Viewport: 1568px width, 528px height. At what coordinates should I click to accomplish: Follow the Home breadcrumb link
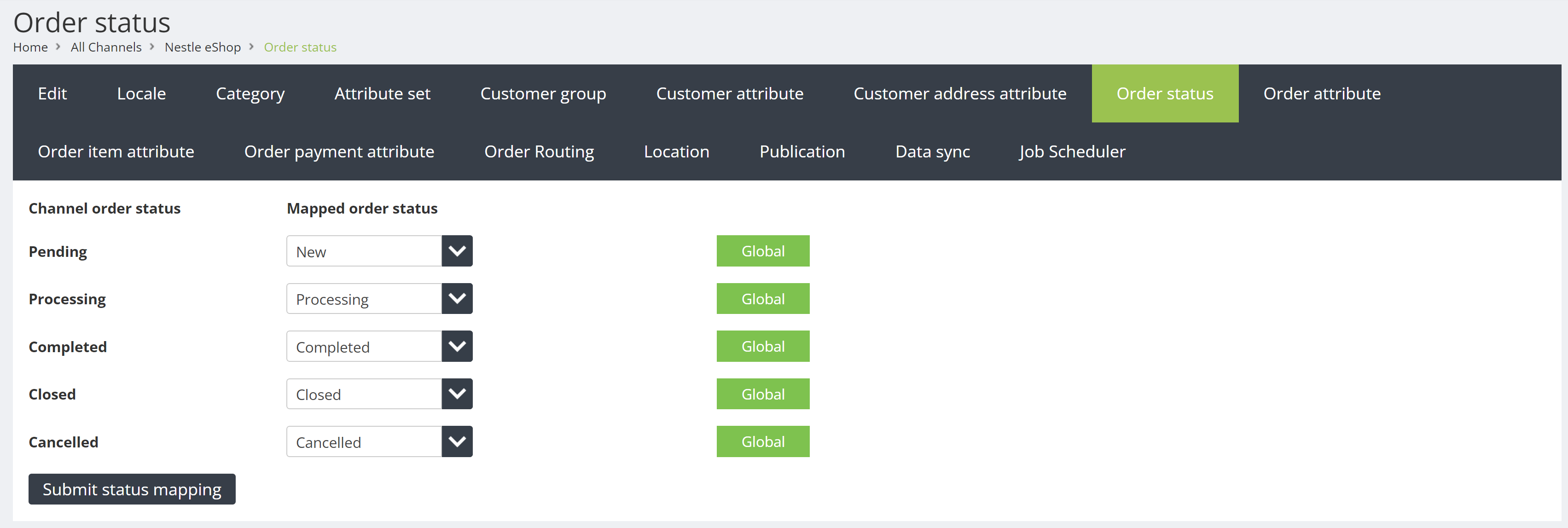pos(30,47)
